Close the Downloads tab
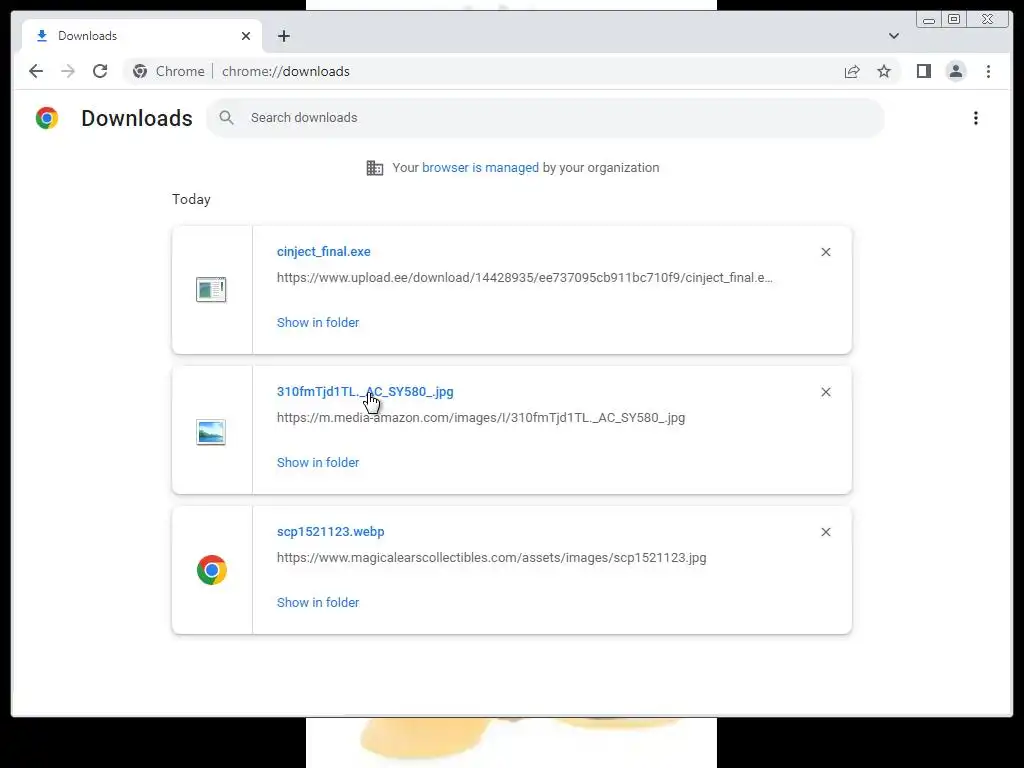The height and width of the screenshot is (768, 1024). click(x=246, y=36)
